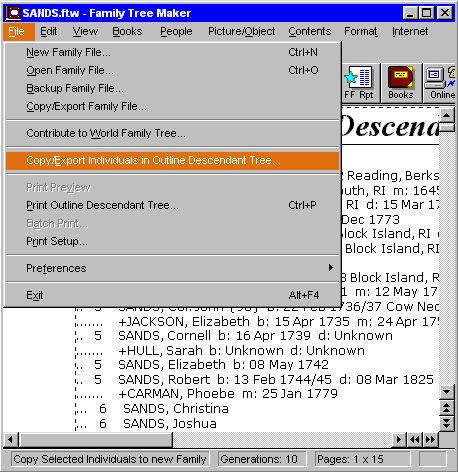The width and height of the screenshot is (458, 472).
Task: Click the Pages: 1 x 15 status field
Action: point(363,459)
